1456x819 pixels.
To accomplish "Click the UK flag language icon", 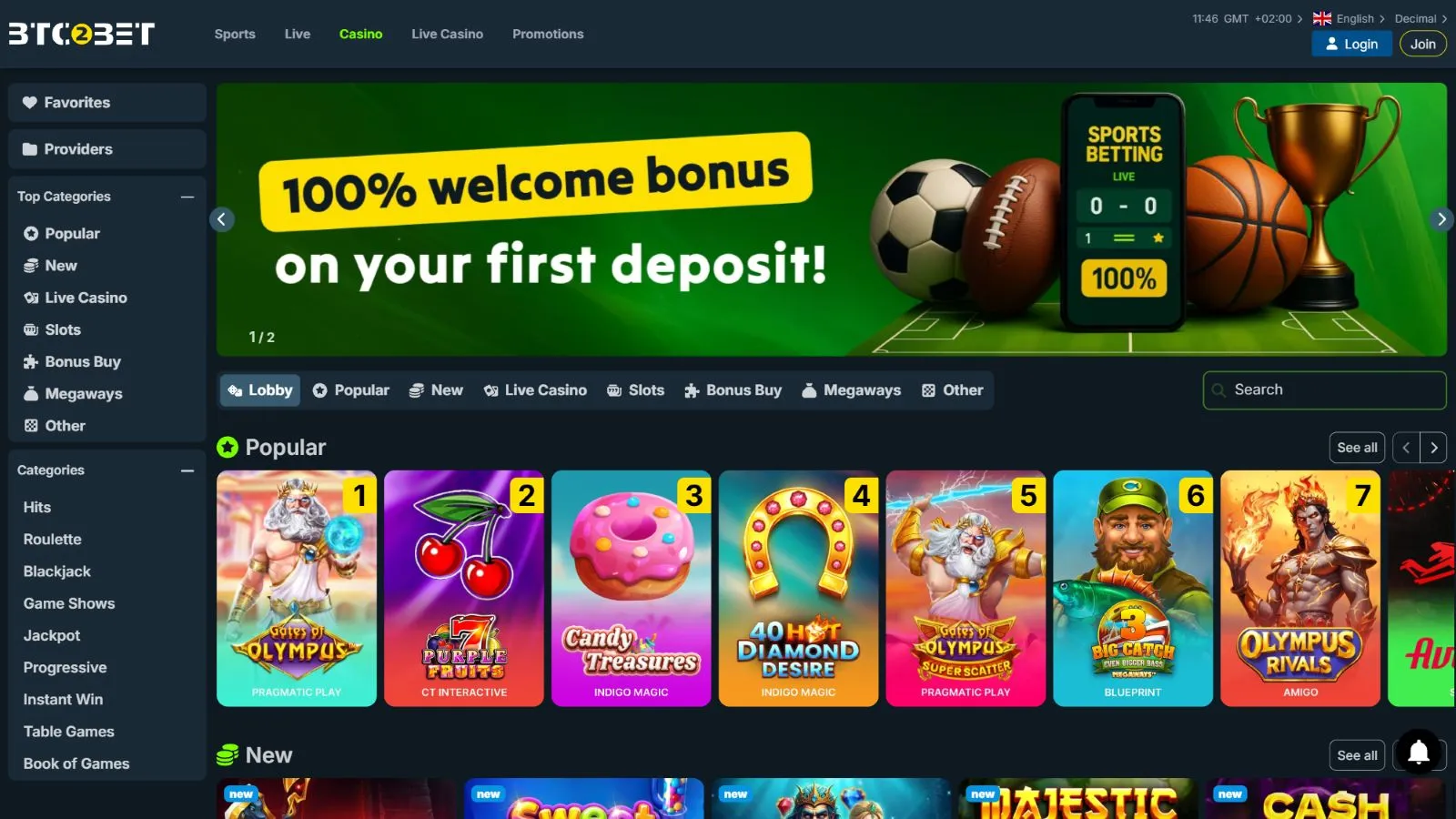I will pyautogui.click(x=1322, y=18).
